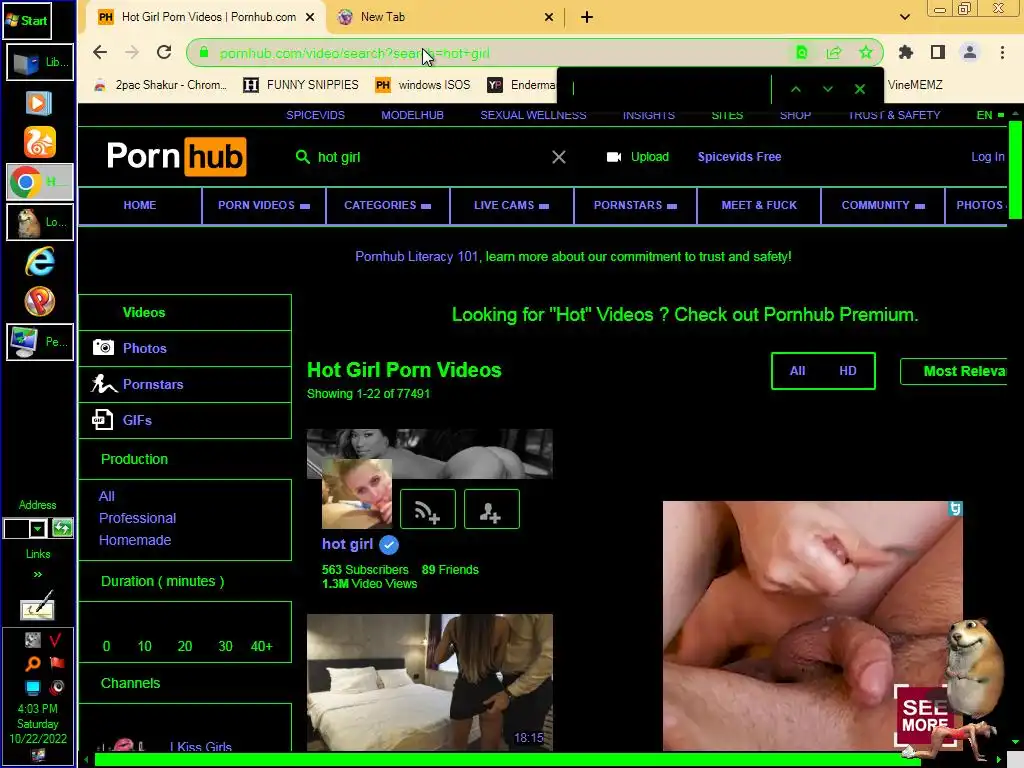
Task: Click the horizontal page scrollbar
Action: pyautogui.click(x=507, y=760)
